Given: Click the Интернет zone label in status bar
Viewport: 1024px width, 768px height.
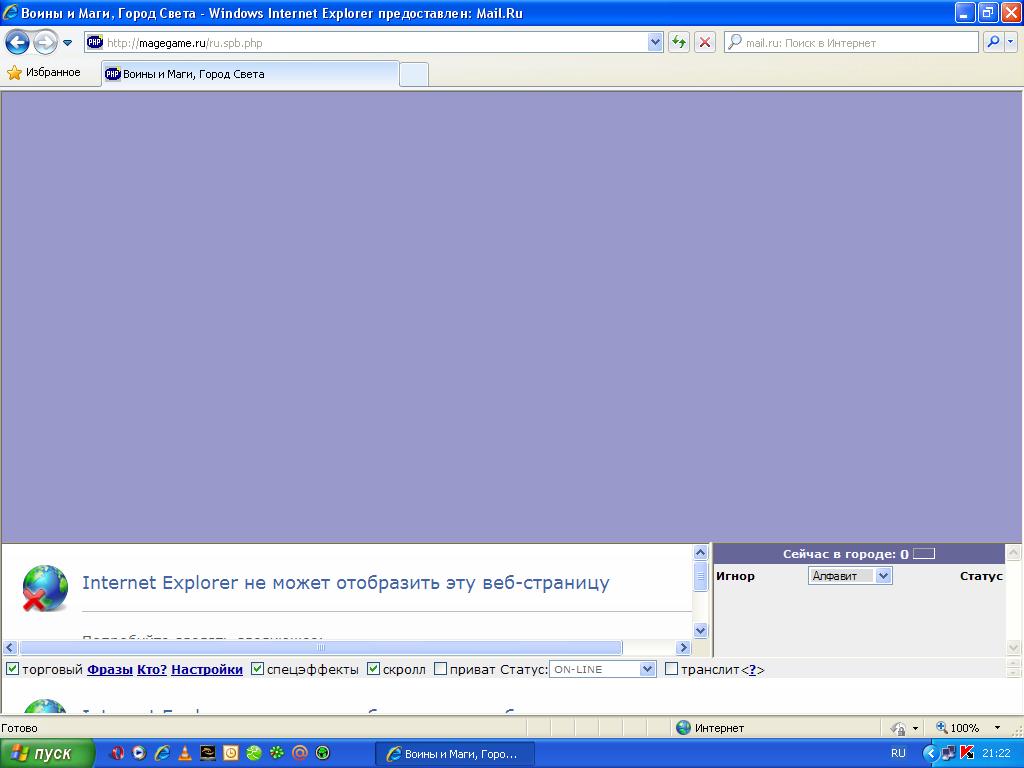Looking at the screenshot, I should coord(719,728).
